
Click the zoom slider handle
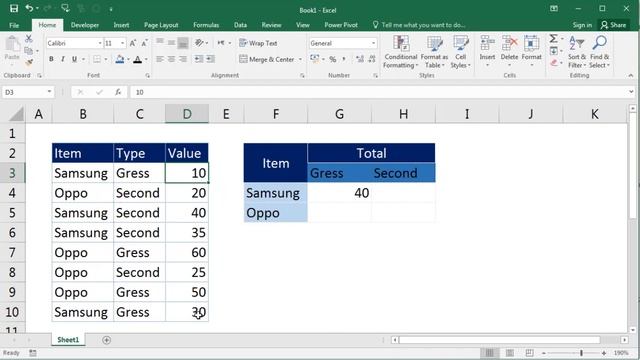coord(581,353)
